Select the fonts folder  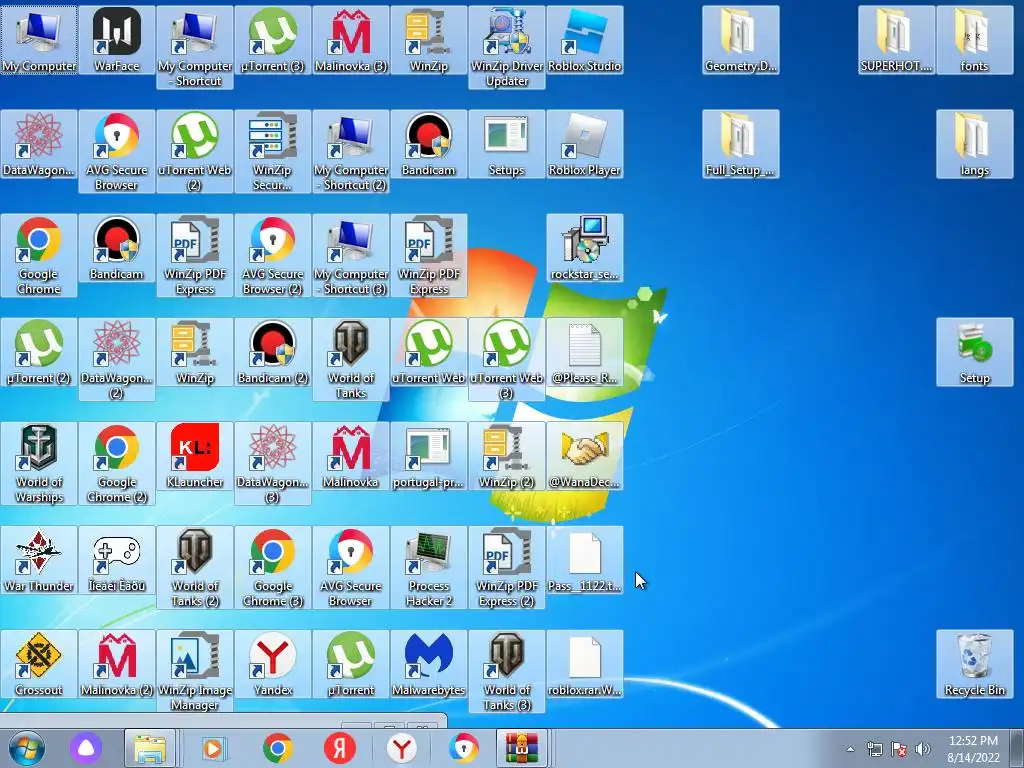[x=974, y=40]
